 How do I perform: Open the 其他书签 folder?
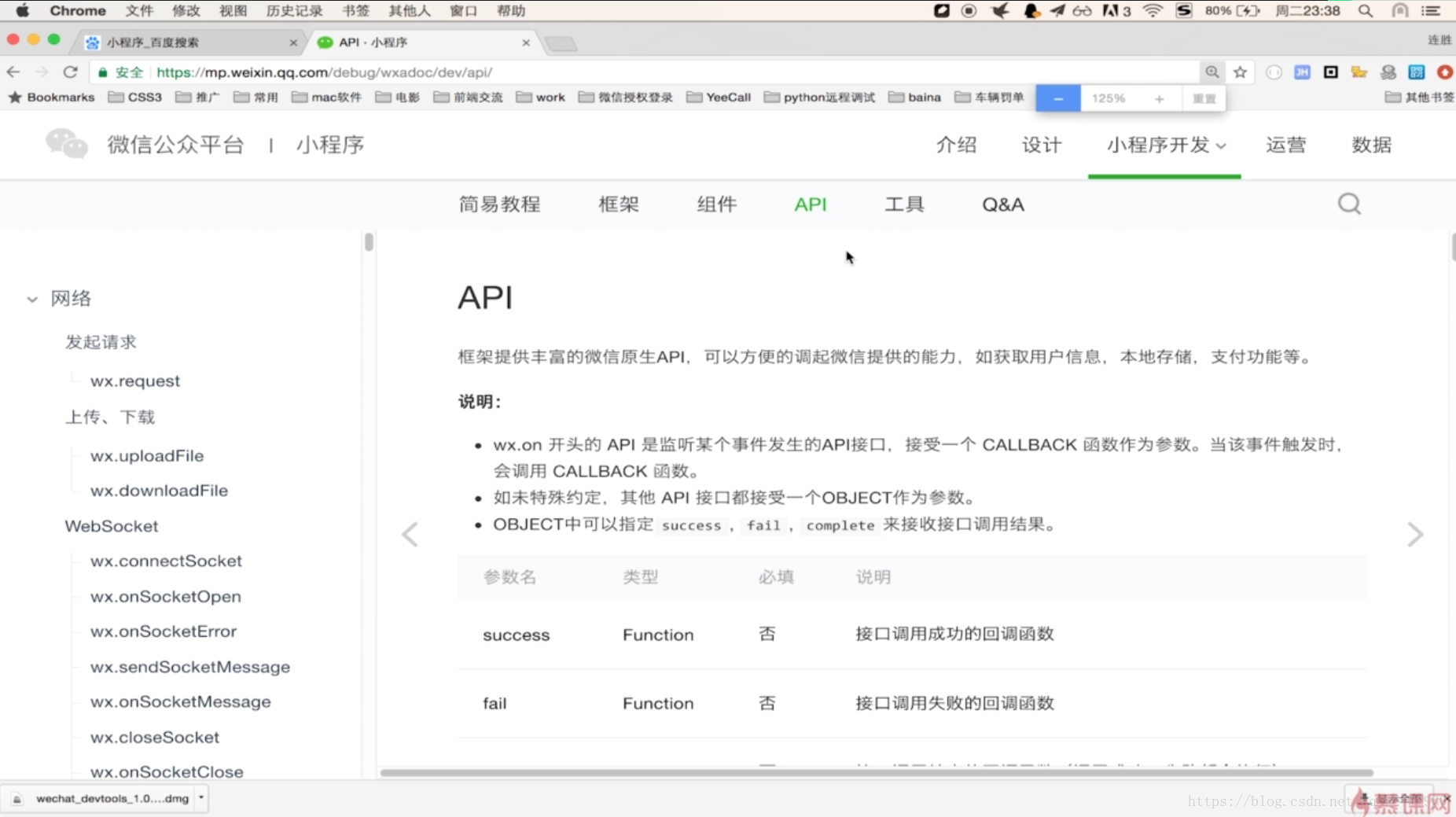pyautogui.click(x=1420, y=98)
